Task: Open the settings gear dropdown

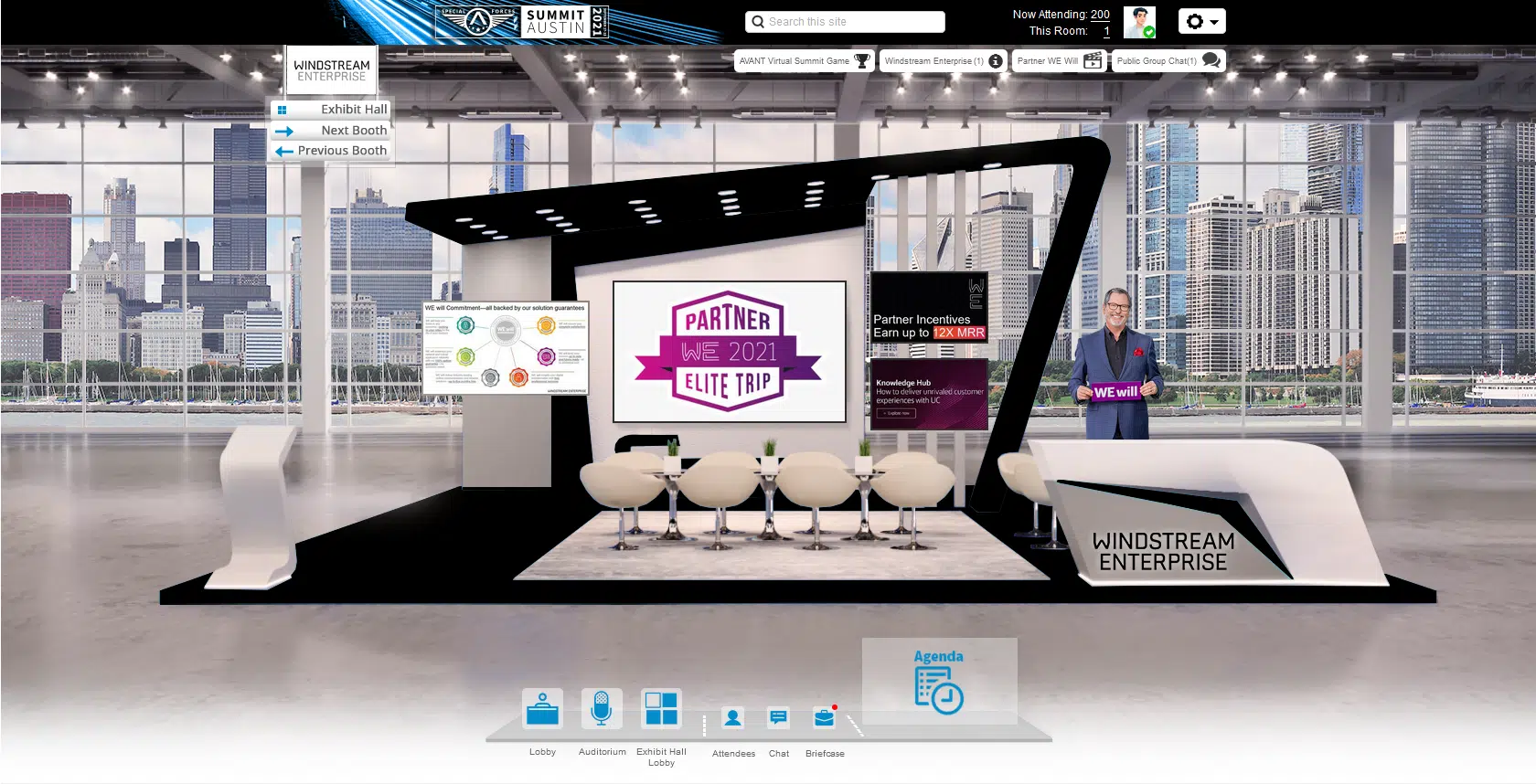Action: 1201,21
